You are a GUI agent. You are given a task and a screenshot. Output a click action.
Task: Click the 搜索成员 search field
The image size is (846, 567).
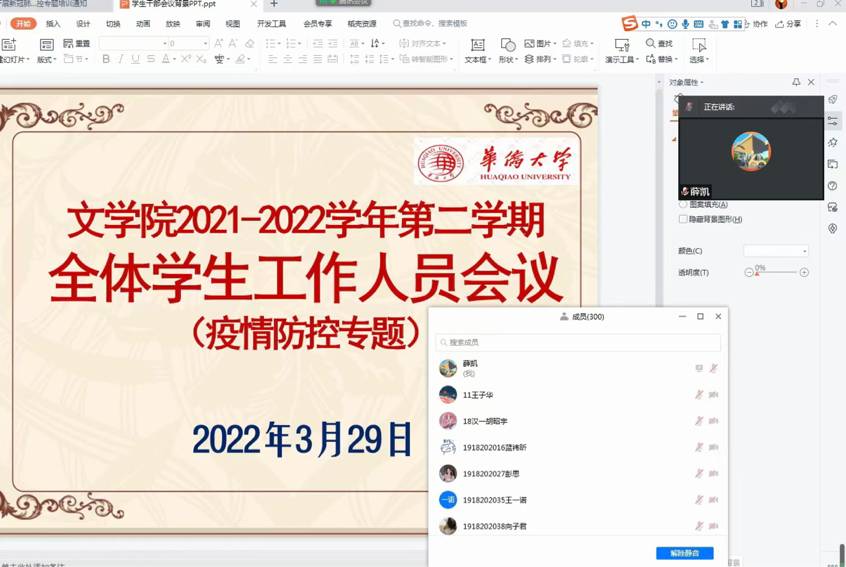pos(578,342)
